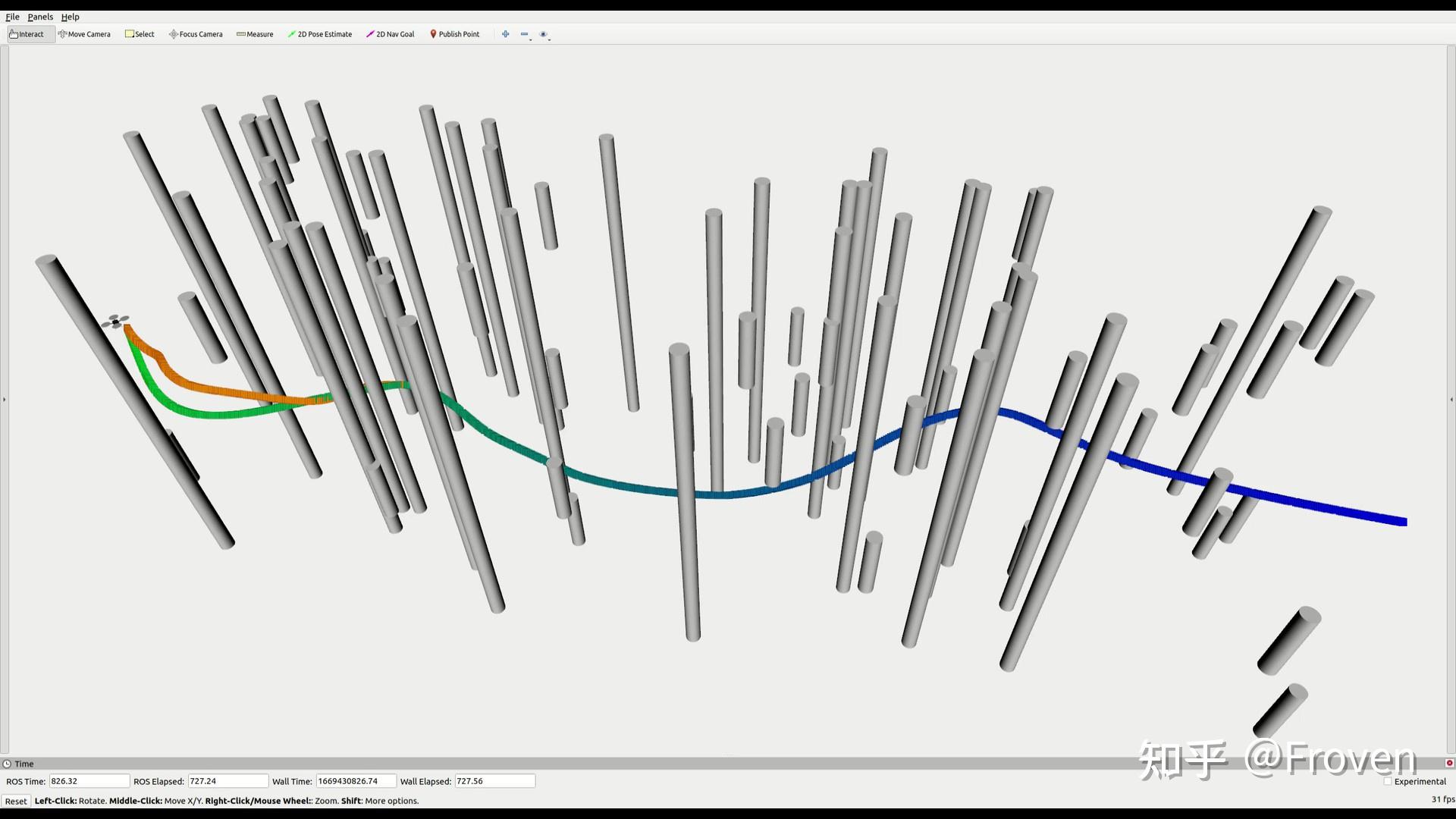Screen dimensions: 1456x819
Task: Activate the Move Camera tool
Action: [84, 34]
